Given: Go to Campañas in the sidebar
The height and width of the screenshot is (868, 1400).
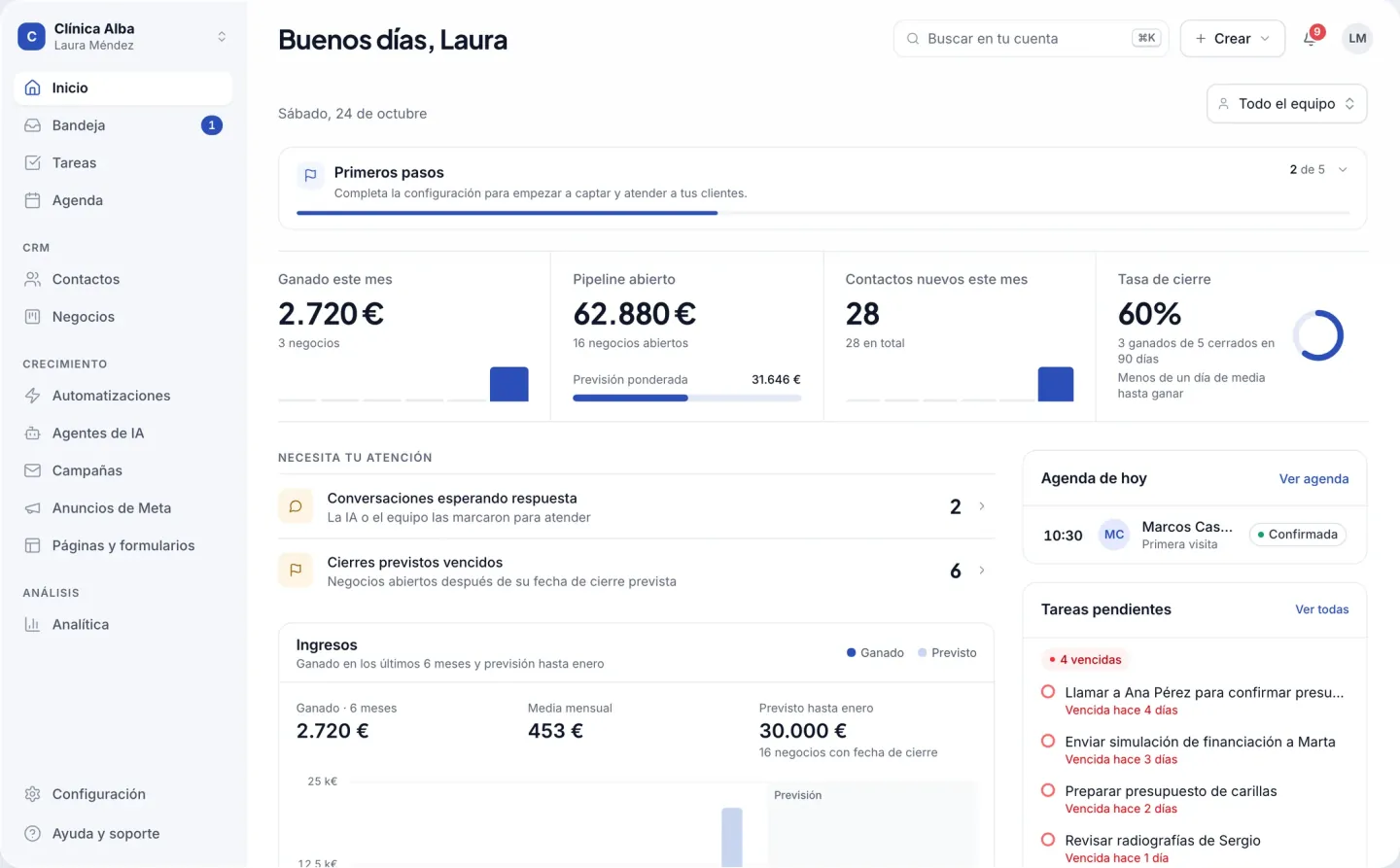Looking at the screenshot, I should [x=123, y=470].
